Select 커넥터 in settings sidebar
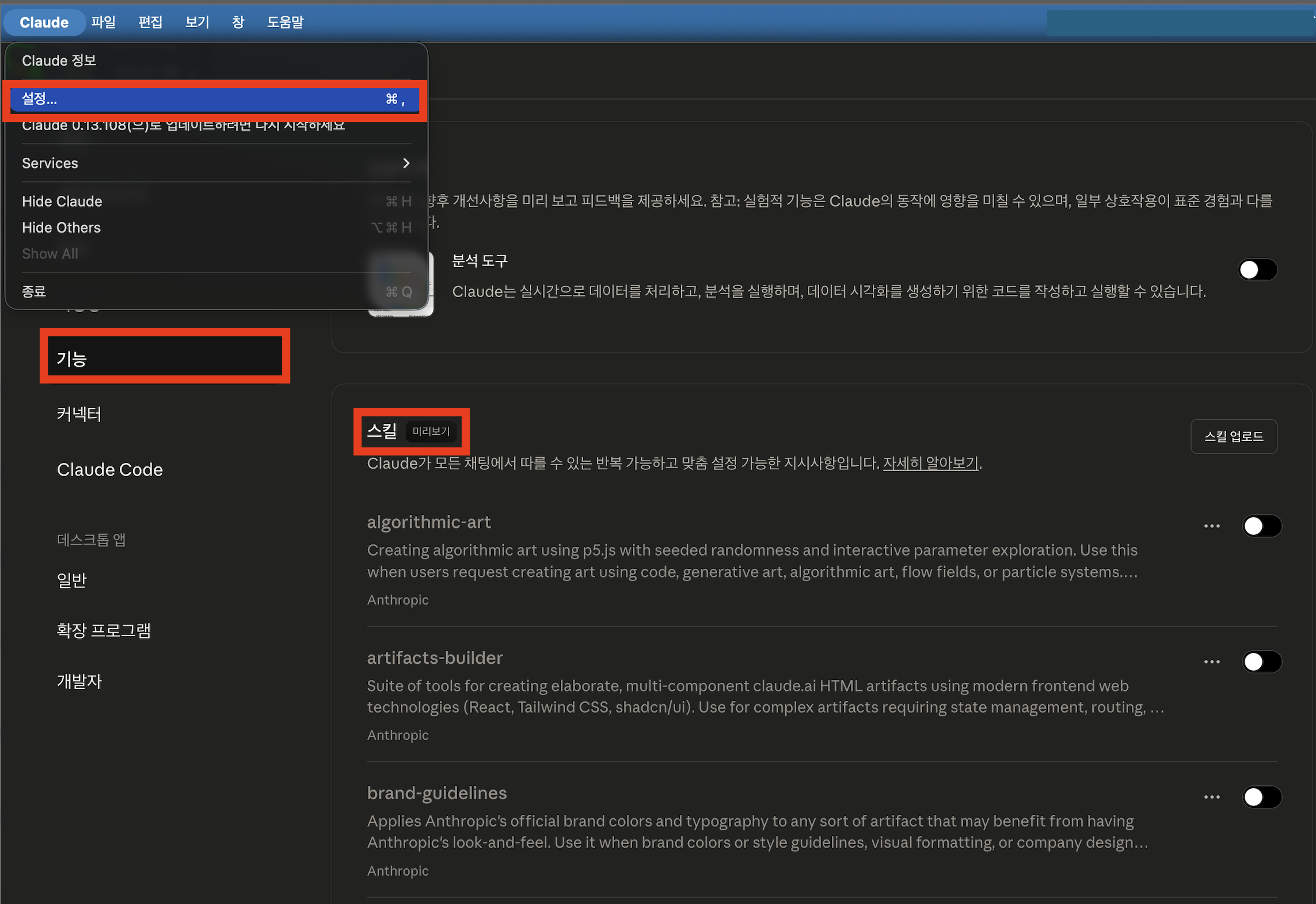Image resolution: width=1316 pixels, height=904 pixels. click(79, 414)
